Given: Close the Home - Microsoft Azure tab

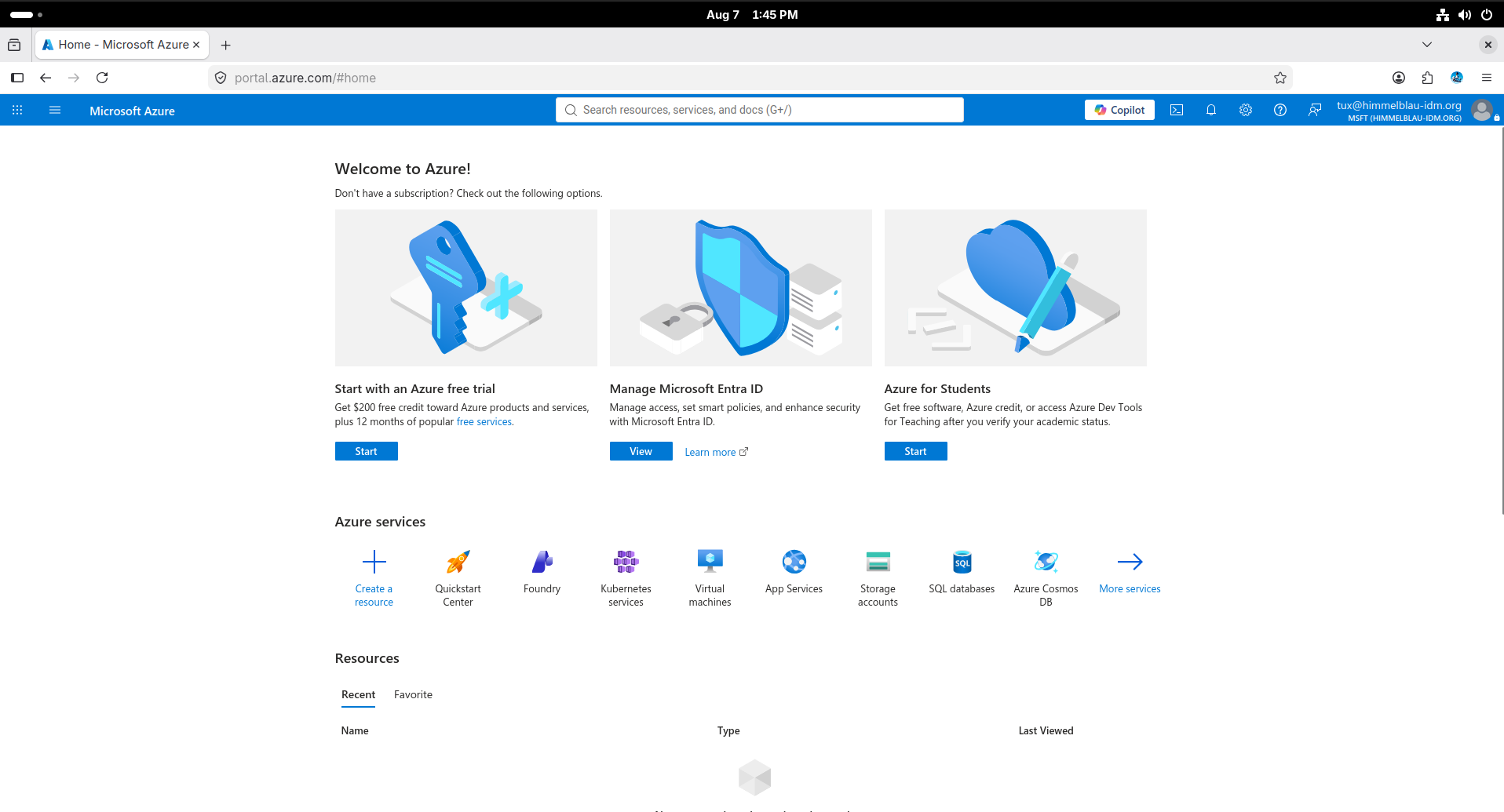Looking at the screenshot, I should pyautogui.click(x=196, y=45).
